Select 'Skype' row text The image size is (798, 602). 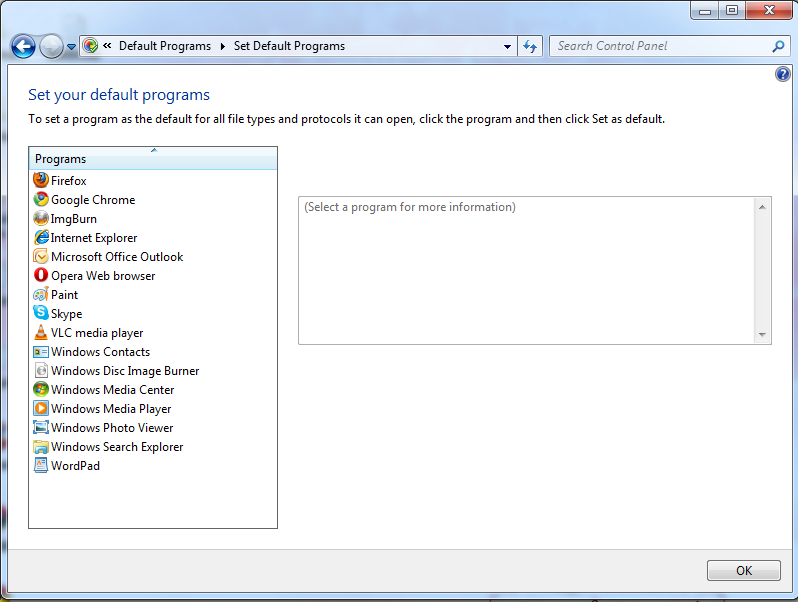click(x=66, y=314)
